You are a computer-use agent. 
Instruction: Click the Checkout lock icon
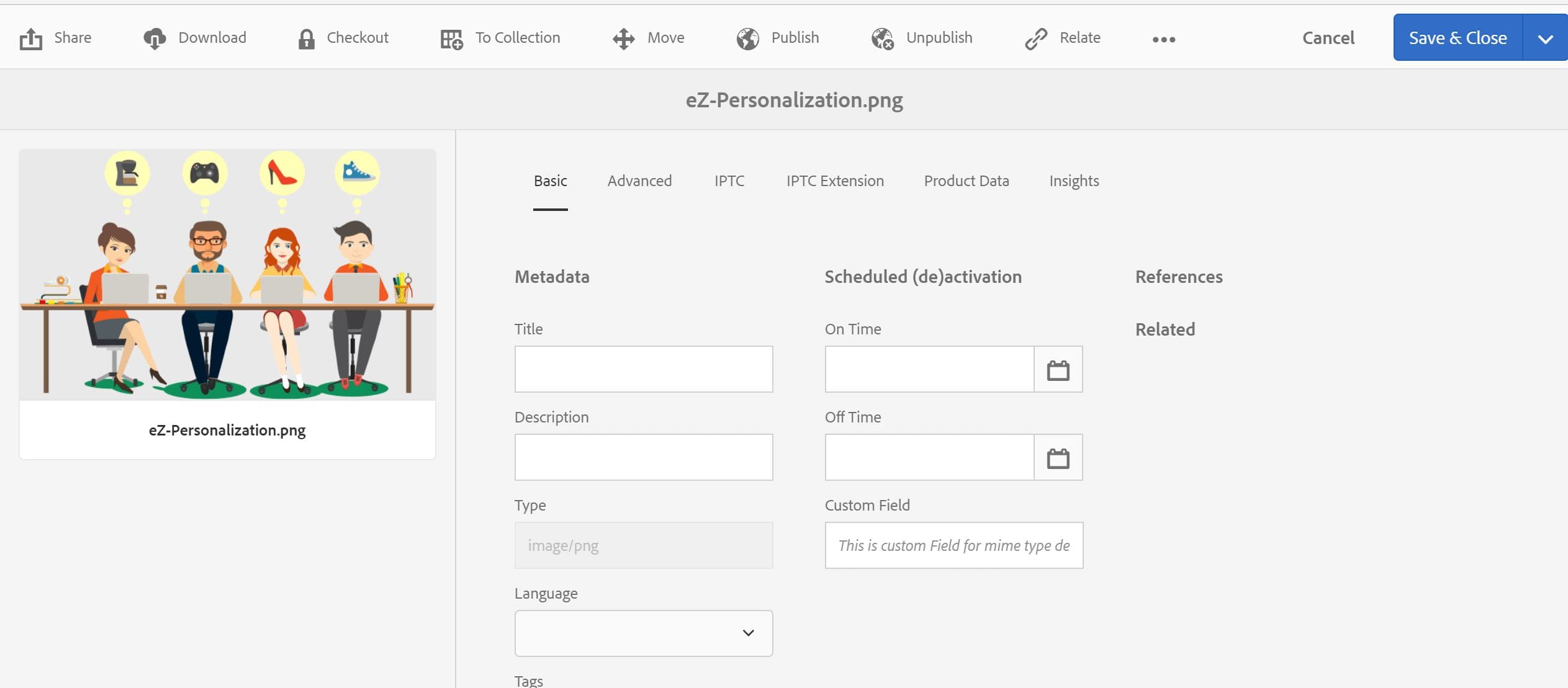307,37
